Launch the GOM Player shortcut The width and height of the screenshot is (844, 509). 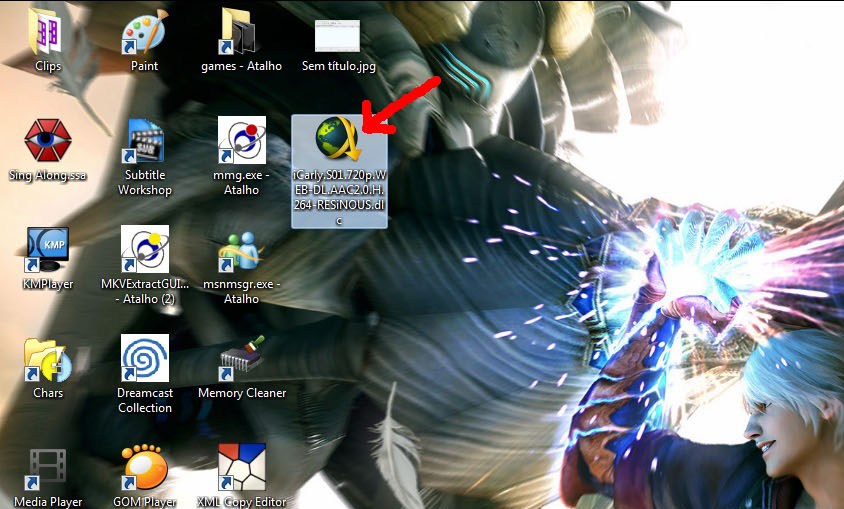[x=144, y=467]
